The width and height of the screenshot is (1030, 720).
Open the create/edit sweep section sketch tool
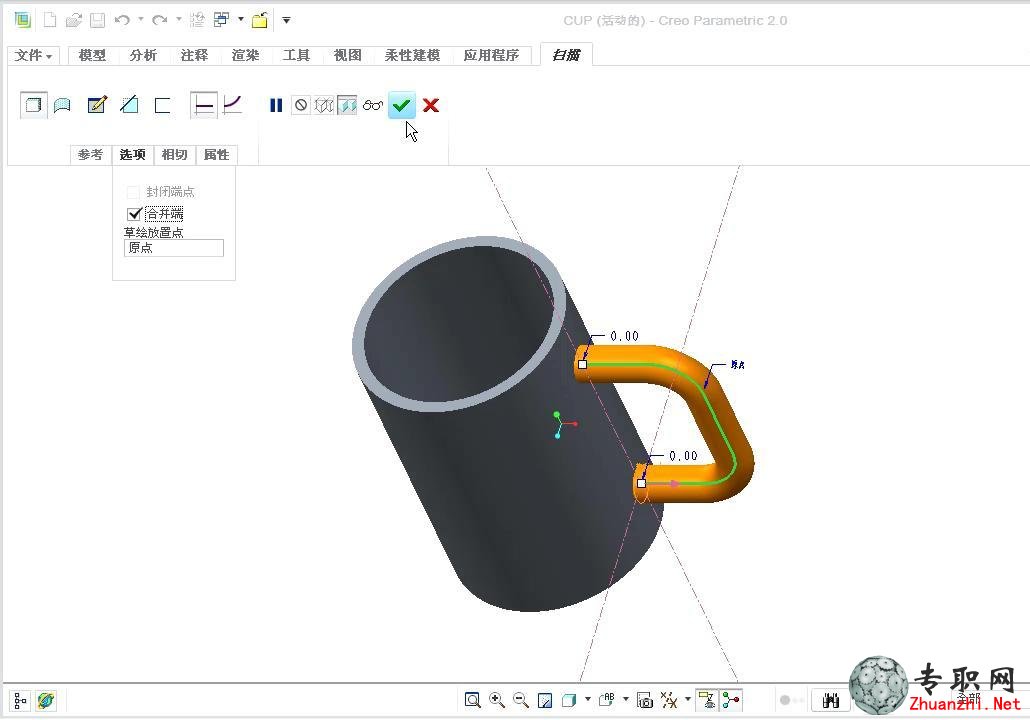pyautogui.click(x=97, y=105)
